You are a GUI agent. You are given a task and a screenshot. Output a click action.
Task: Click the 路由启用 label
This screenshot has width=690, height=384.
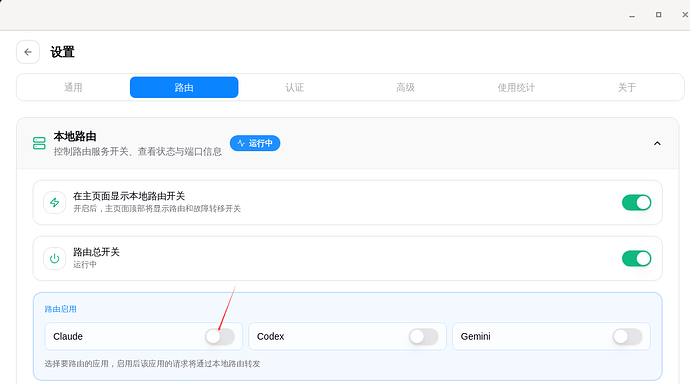[x=60, y=309]
